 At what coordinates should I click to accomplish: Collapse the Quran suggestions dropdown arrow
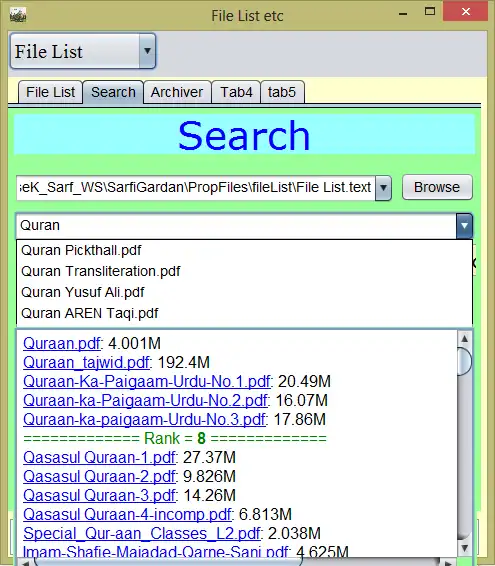[464, 226]
